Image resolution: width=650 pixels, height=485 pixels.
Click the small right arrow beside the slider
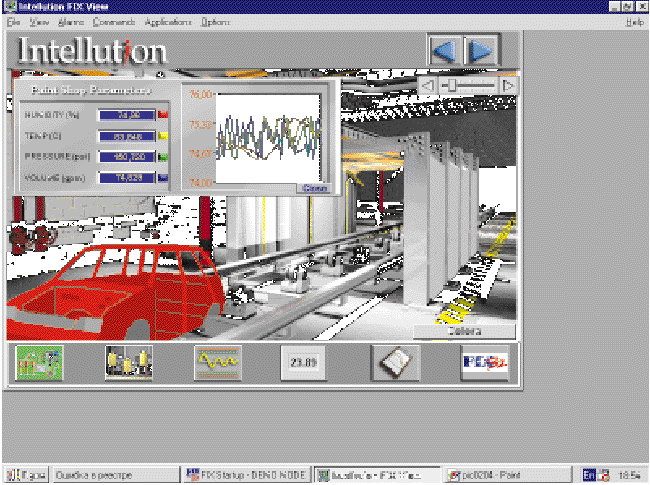point(507,86)
